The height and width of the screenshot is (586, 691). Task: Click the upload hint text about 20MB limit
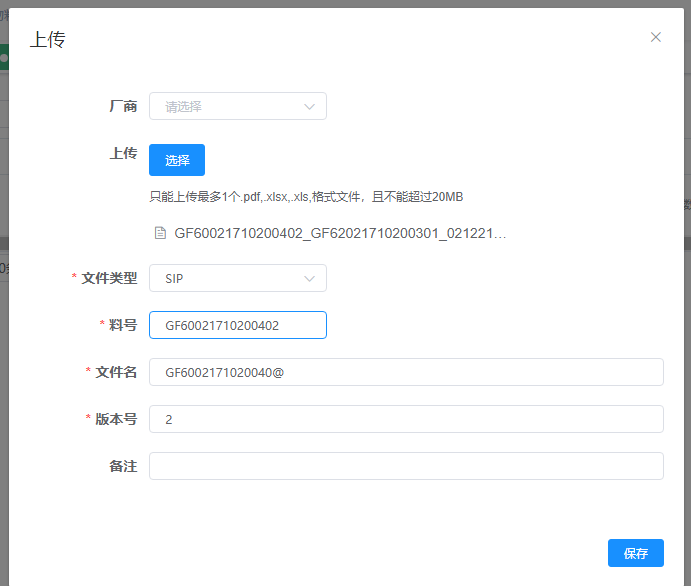[306, 197]
